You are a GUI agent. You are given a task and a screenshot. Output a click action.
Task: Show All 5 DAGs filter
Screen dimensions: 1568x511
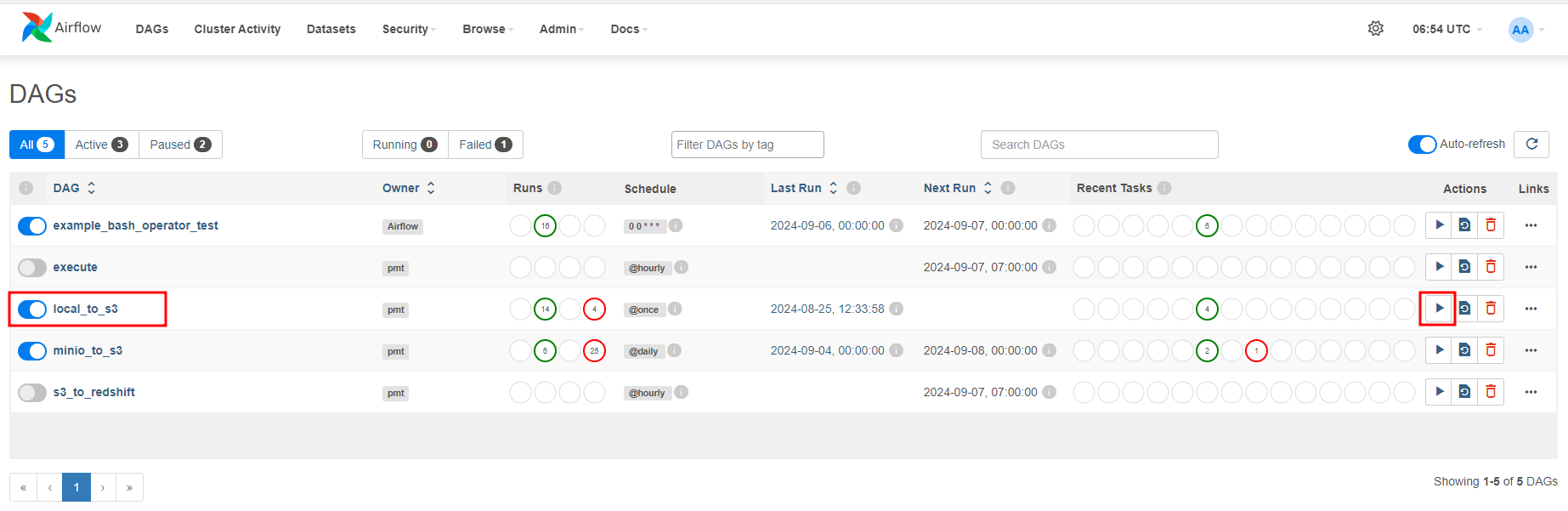(37, 145)
